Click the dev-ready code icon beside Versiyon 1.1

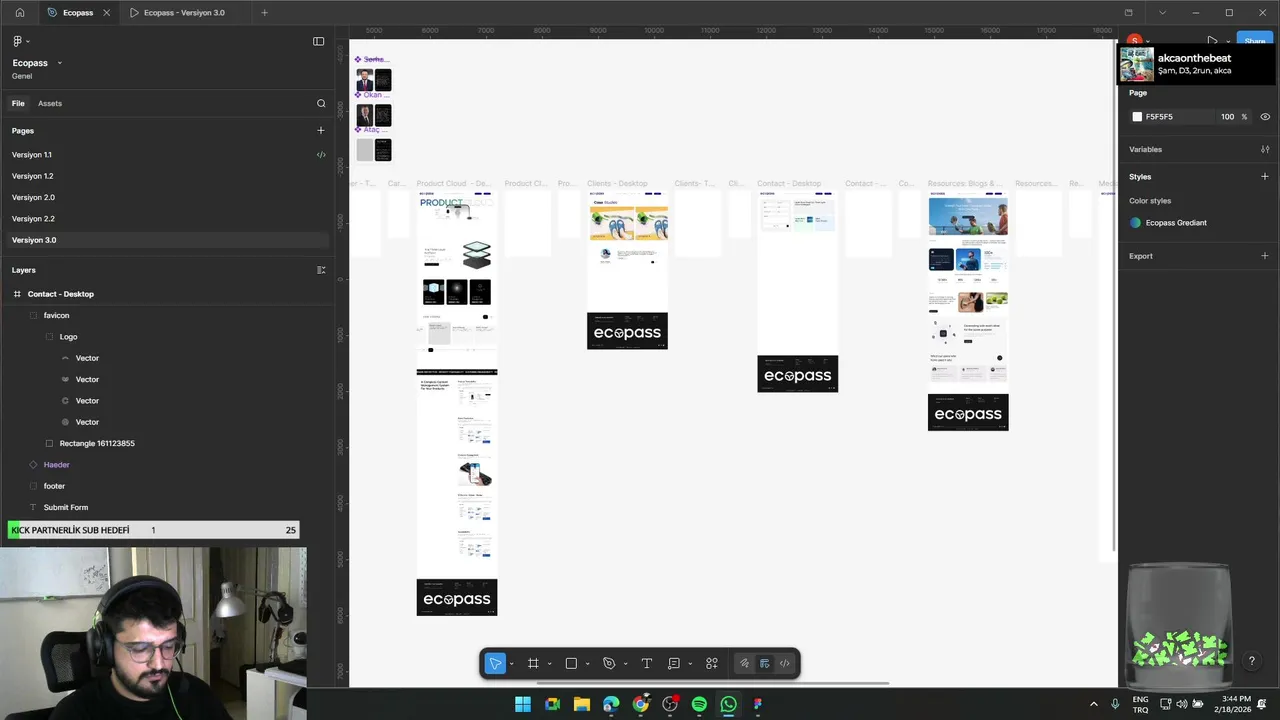(321, 155)
